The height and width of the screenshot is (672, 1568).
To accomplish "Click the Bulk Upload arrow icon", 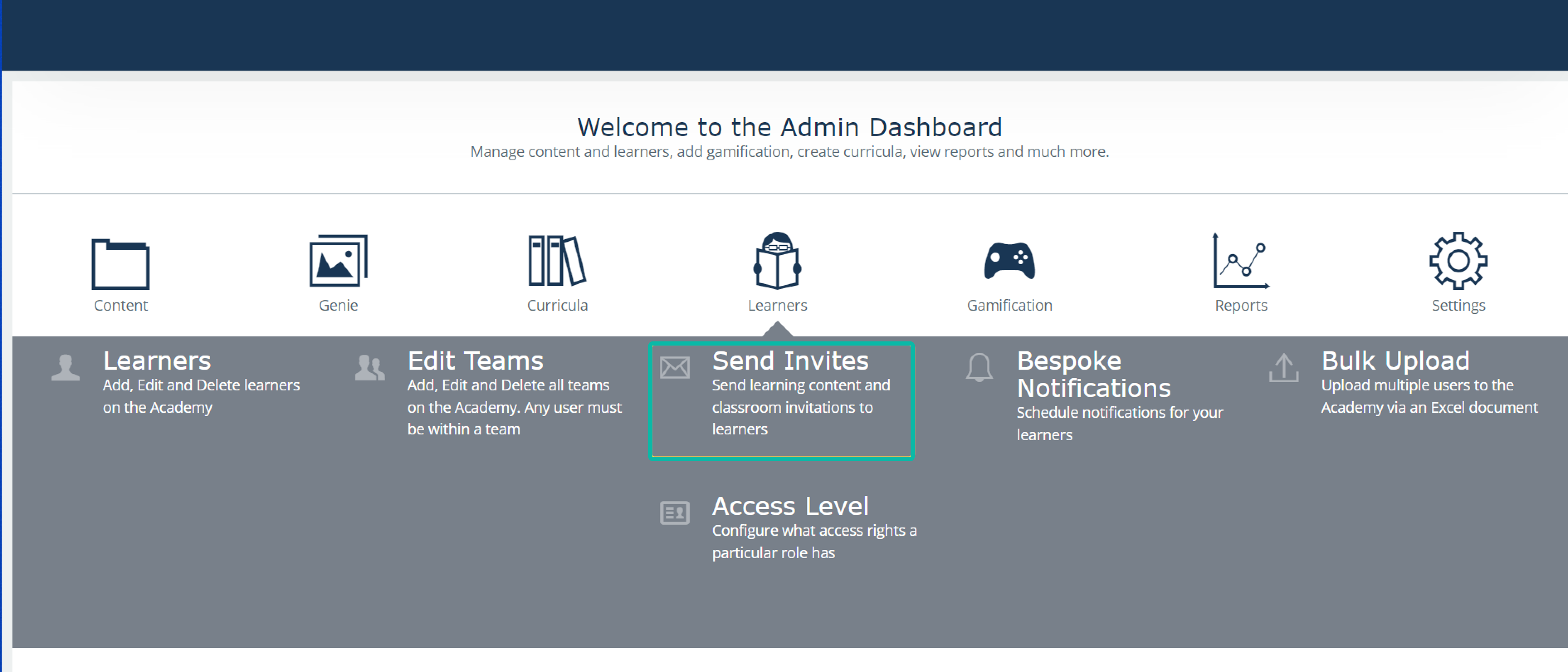I will (x=1284, y=368).
